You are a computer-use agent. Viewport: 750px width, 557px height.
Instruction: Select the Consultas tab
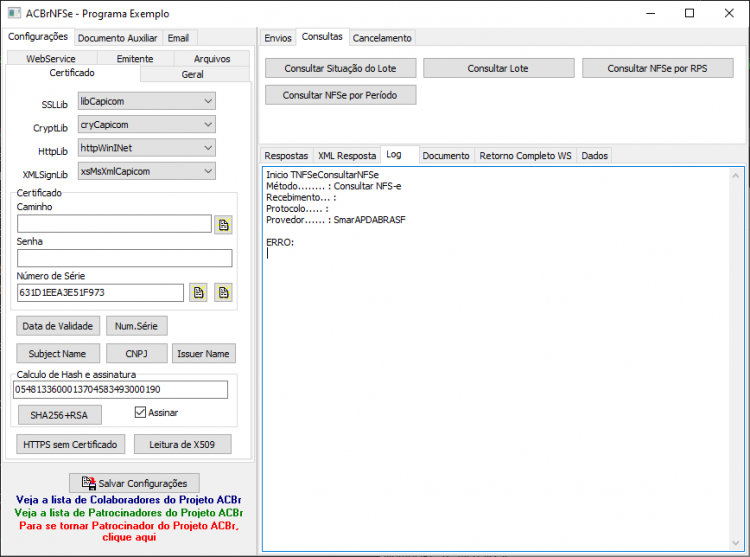(x=322, y=37)
